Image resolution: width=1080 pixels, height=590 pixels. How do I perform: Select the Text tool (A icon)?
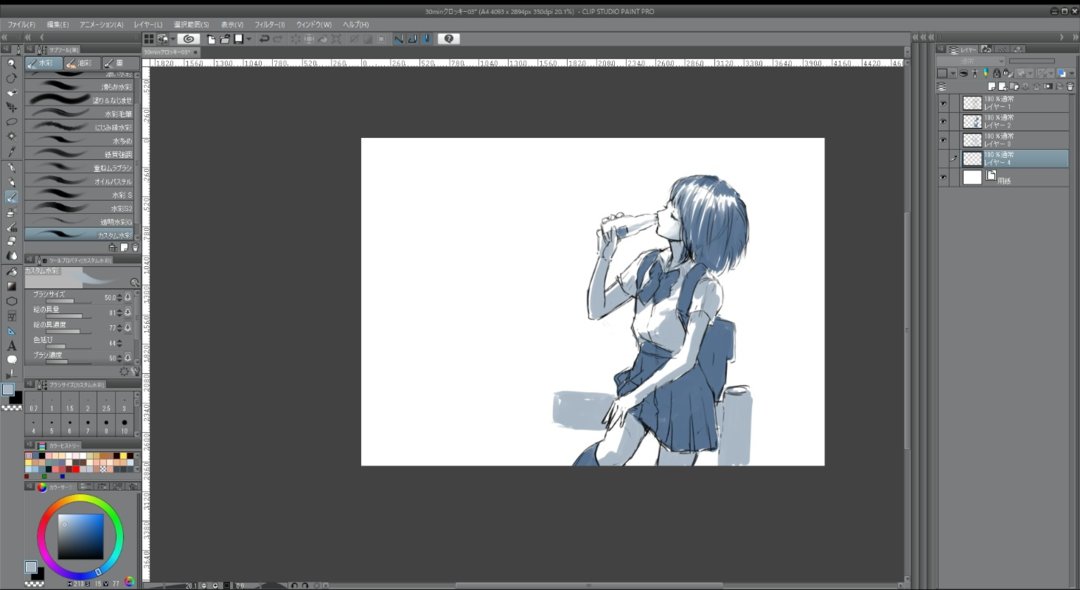click(x=11, y=346)
